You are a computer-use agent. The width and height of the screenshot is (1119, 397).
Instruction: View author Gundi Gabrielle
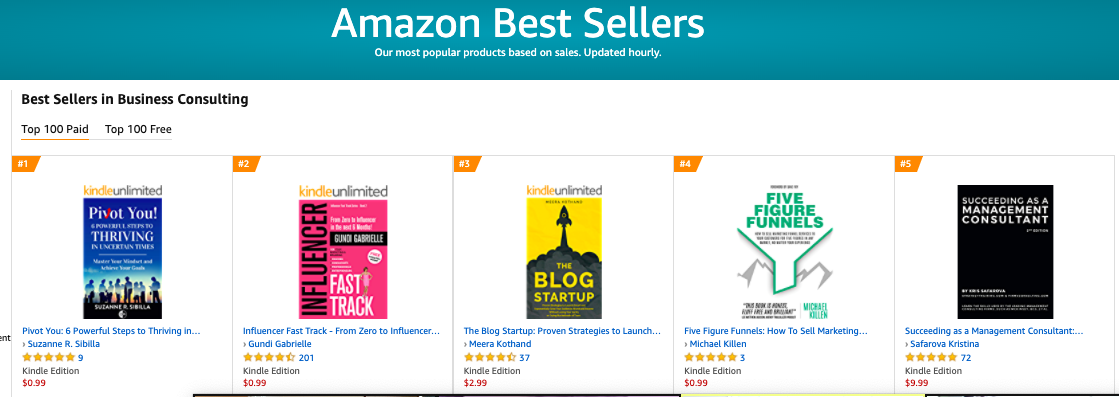coord(280,344)
